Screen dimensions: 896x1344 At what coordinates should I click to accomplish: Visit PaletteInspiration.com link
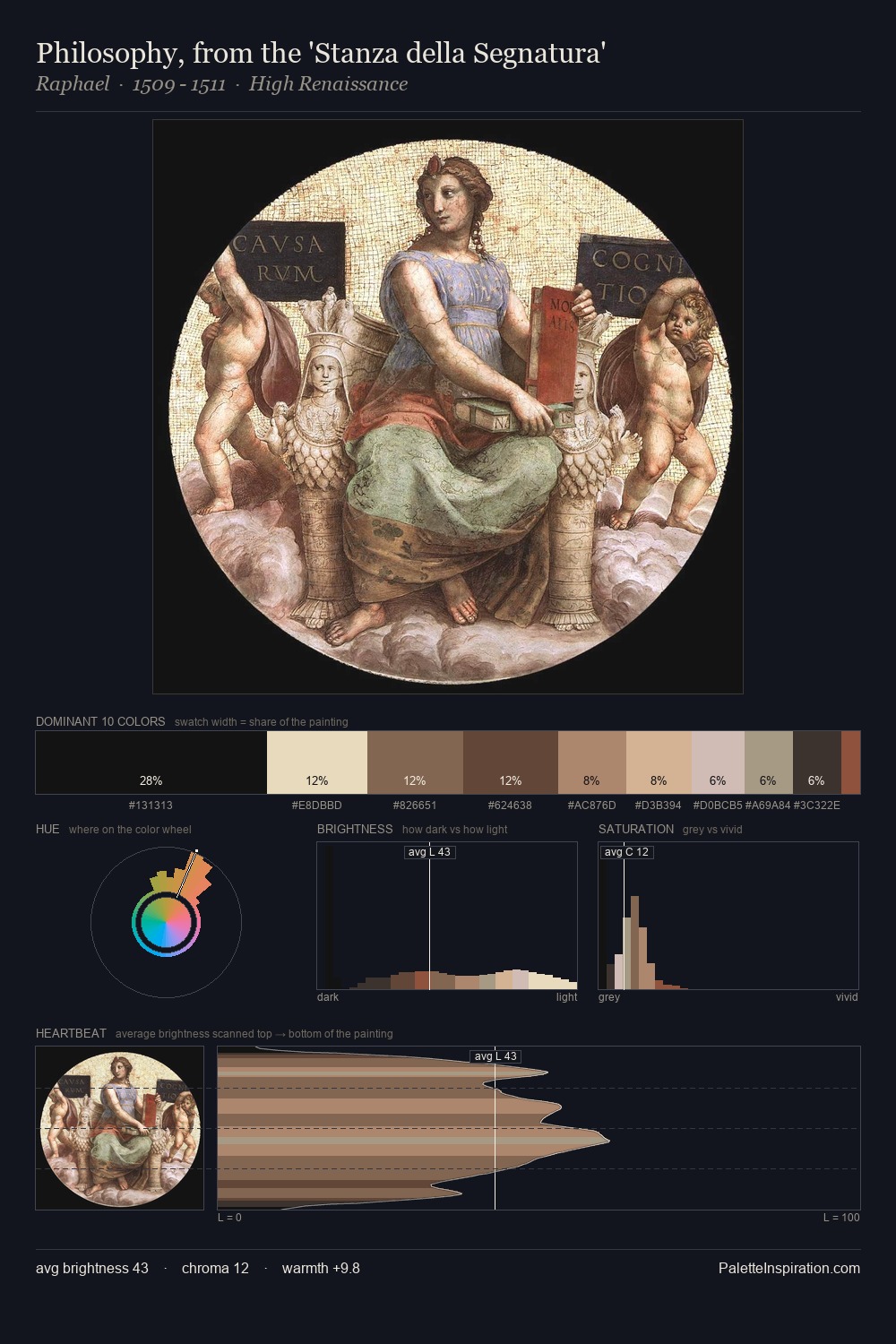point(789,1268)
